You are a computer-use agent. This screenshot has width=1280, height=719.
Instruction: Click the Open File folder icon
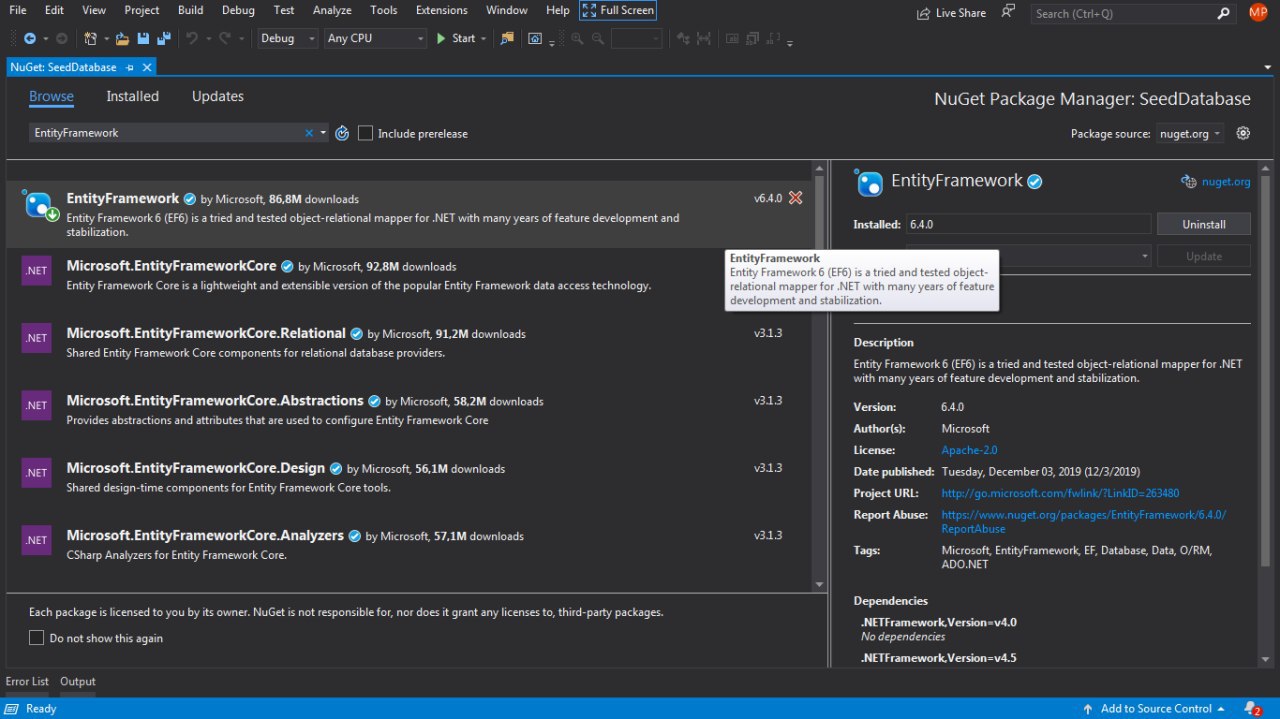tap(122, 38)
